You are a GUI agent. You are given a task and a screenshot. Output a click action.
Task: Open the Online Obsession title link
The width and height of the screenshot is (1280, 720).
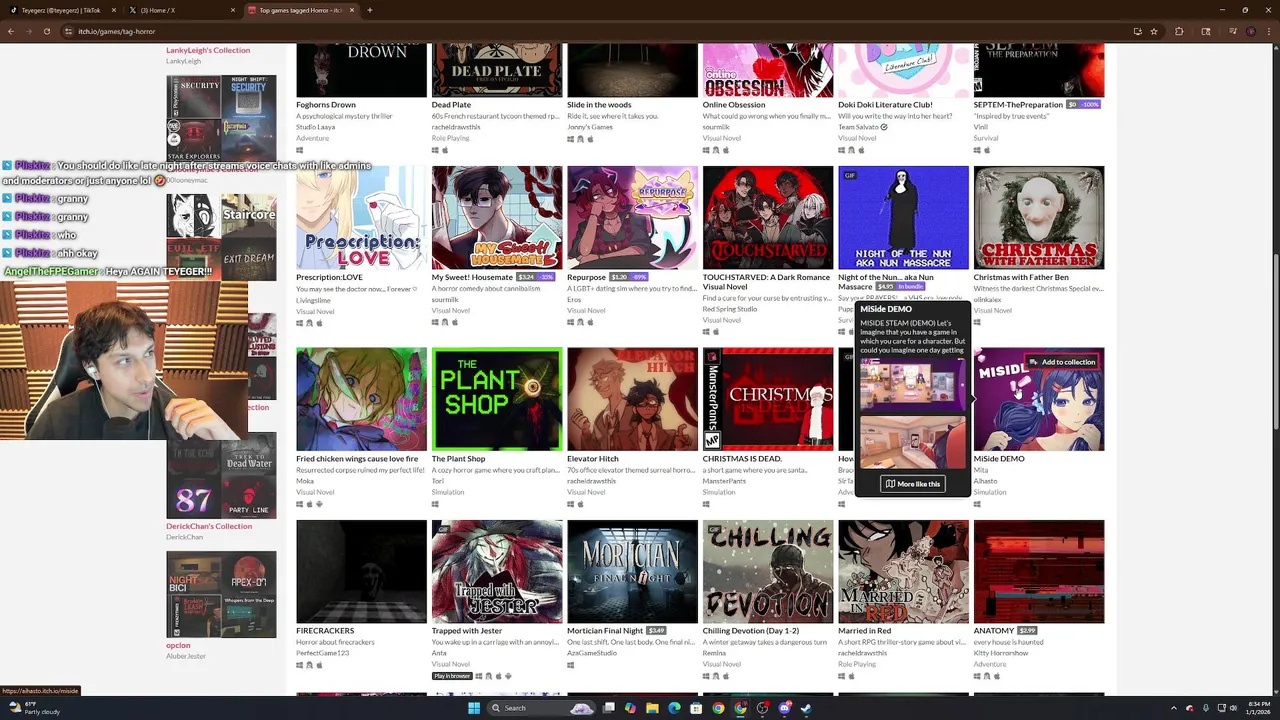734,104
